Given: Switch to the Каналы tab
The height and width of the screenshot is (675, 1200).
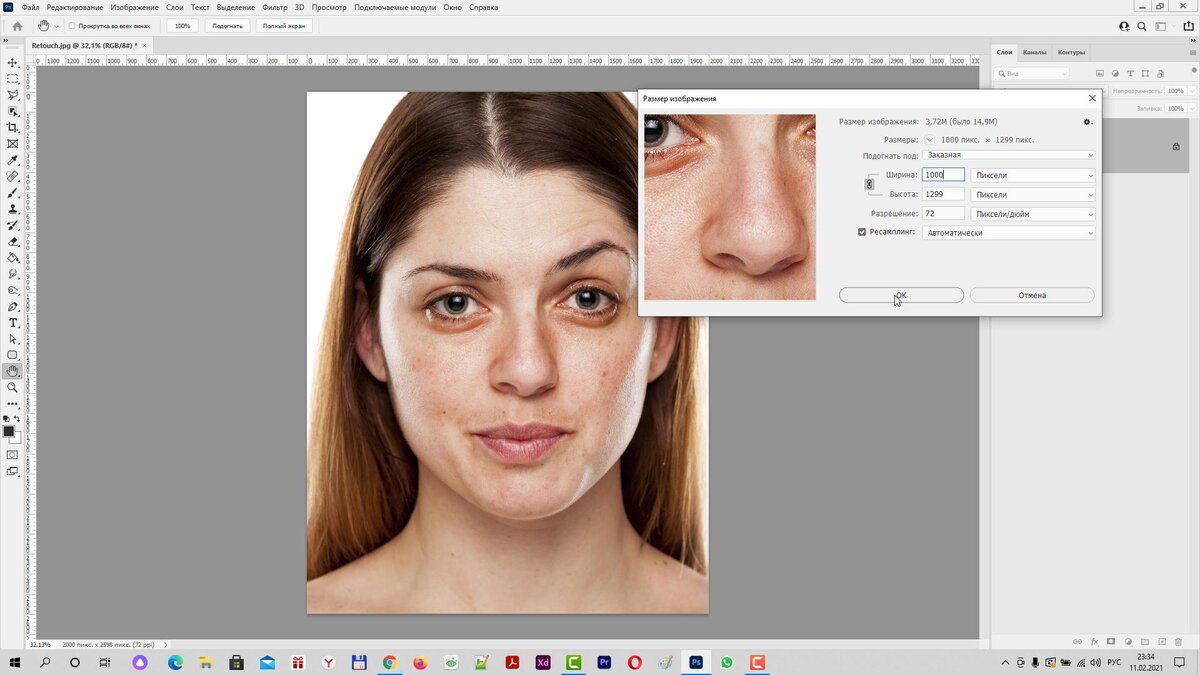Looking at the screenshot, I should point(1034,52).
